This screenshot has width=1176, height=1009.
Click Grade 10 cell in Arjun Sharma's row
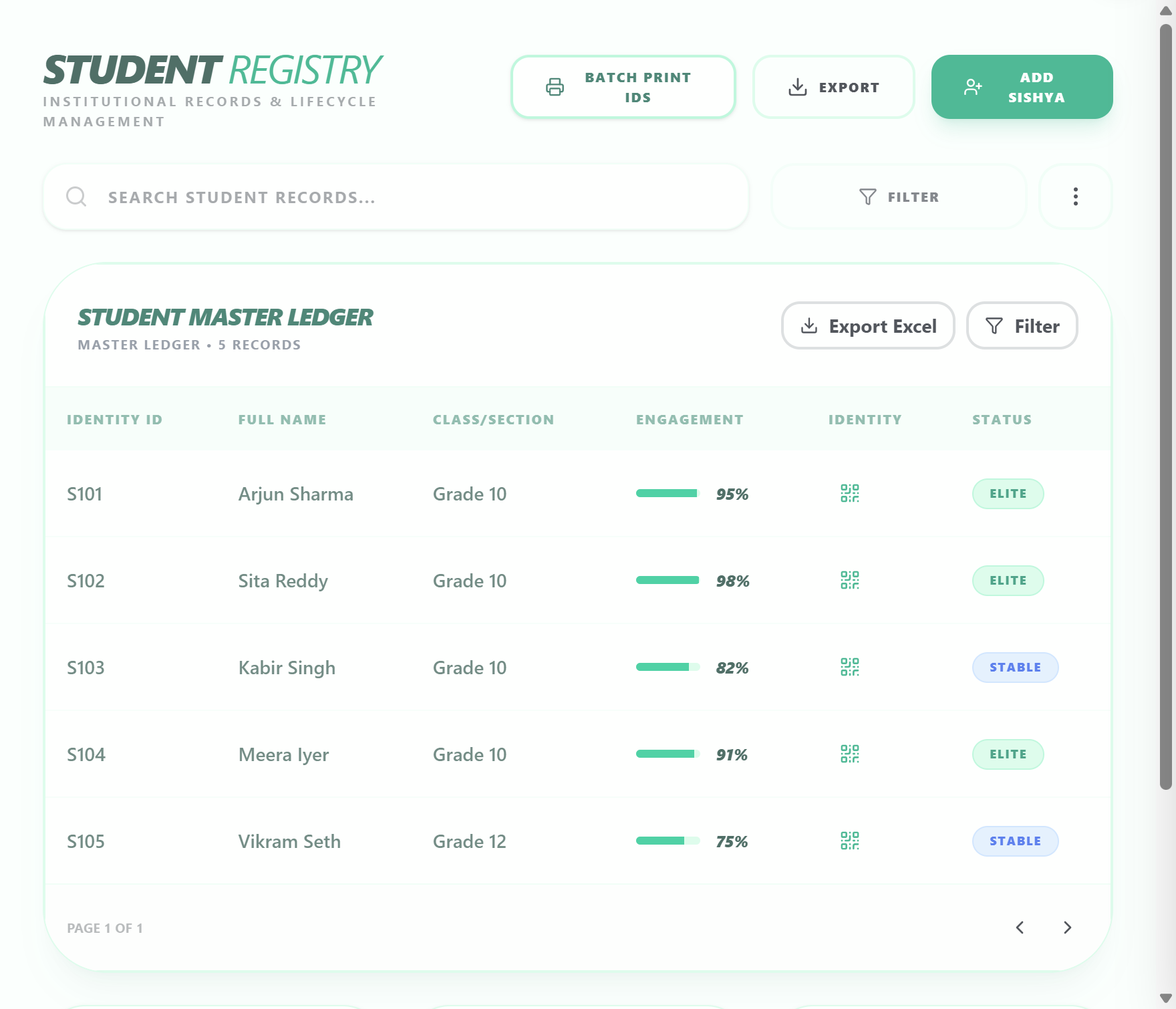[470, 494]
